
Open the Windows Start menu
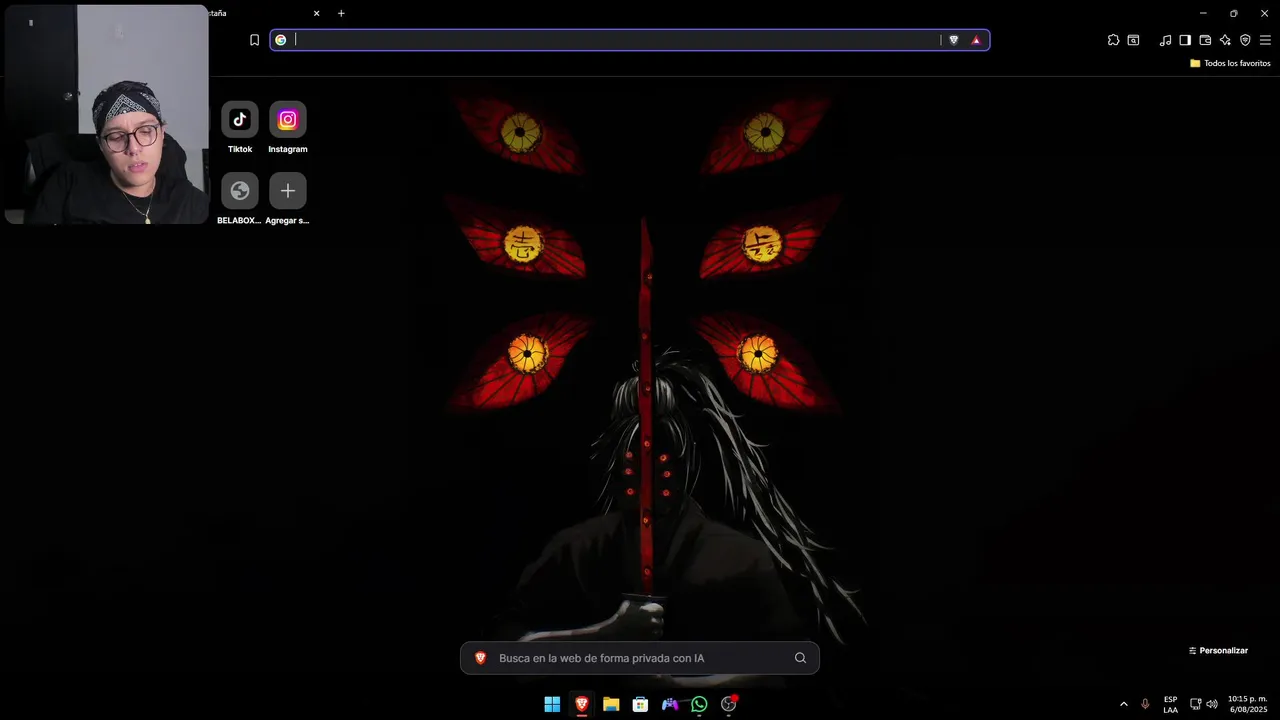click(552, 704)
